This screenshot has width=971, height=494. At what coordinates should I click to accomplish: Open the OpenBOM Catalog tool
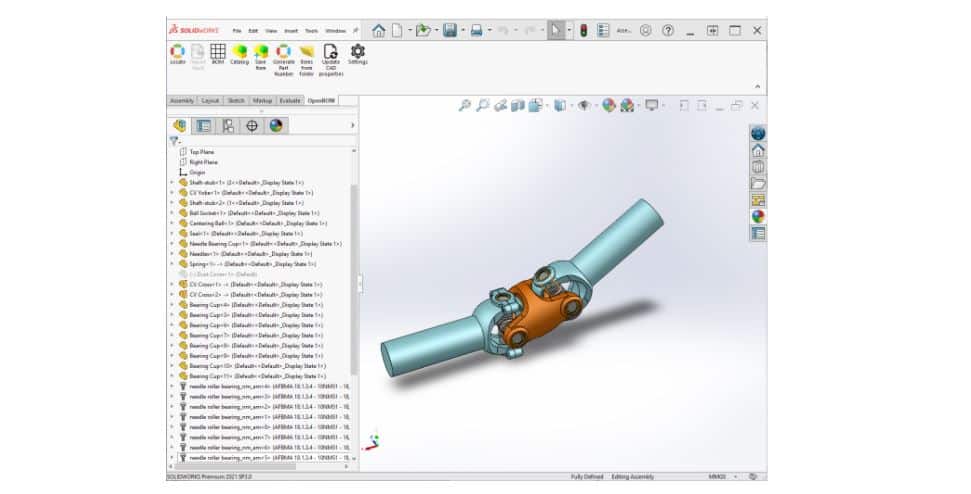coord(239,54)
